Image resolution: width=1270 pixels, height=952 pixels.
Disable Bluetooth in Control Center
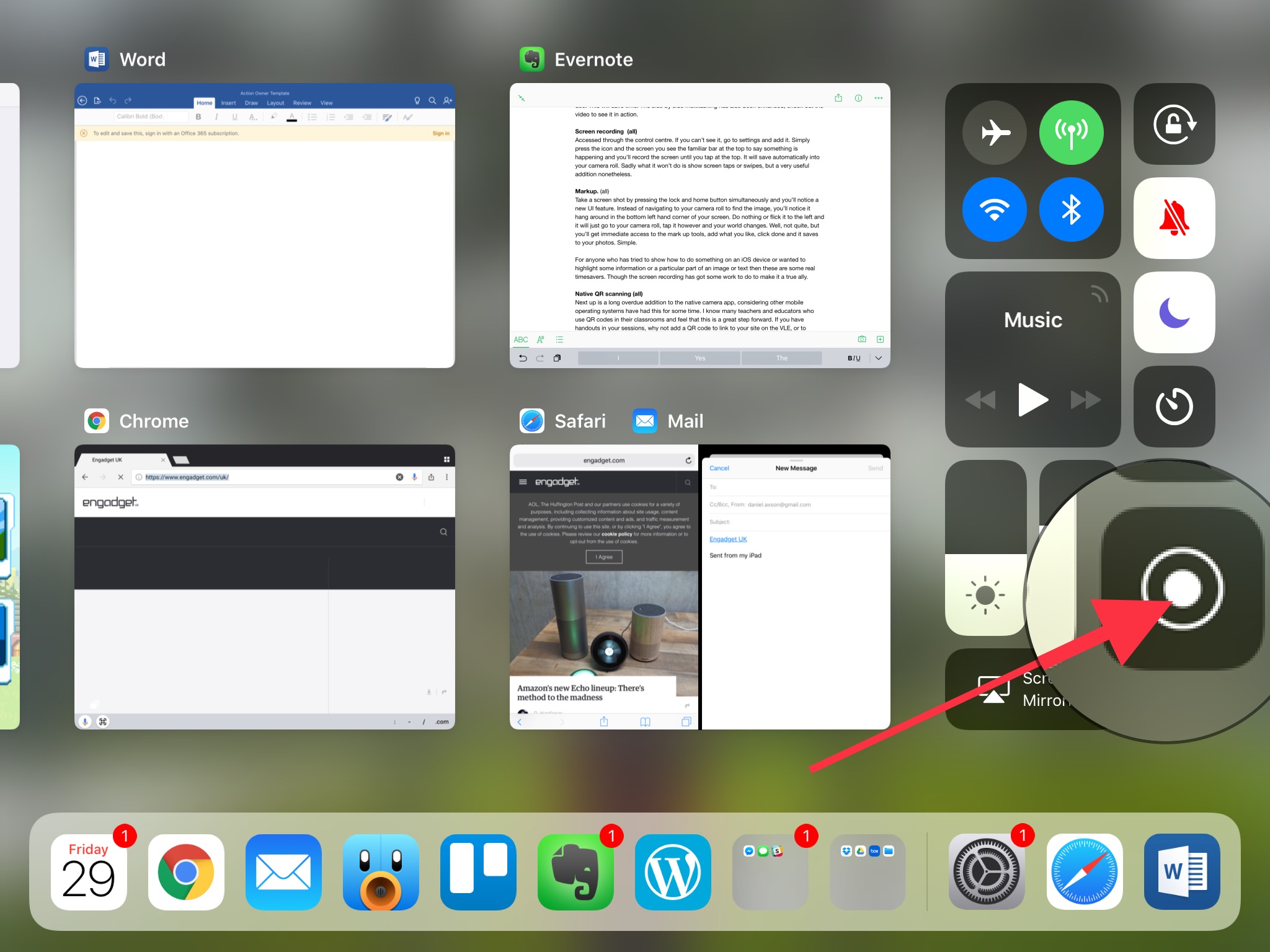1072,209
